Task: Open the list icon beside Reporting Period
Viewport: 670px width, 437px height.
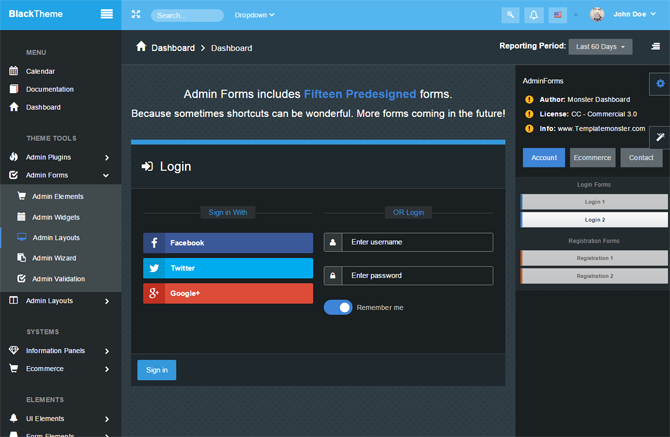Action: coord(655,46)
